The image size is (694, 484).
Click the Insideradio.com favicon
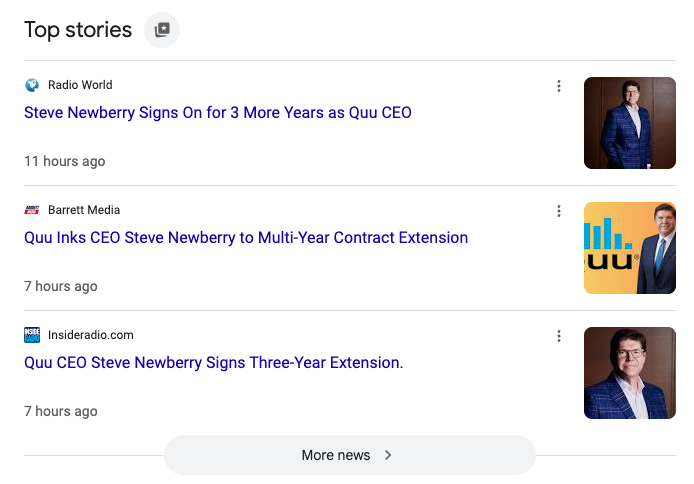point(32,335)
